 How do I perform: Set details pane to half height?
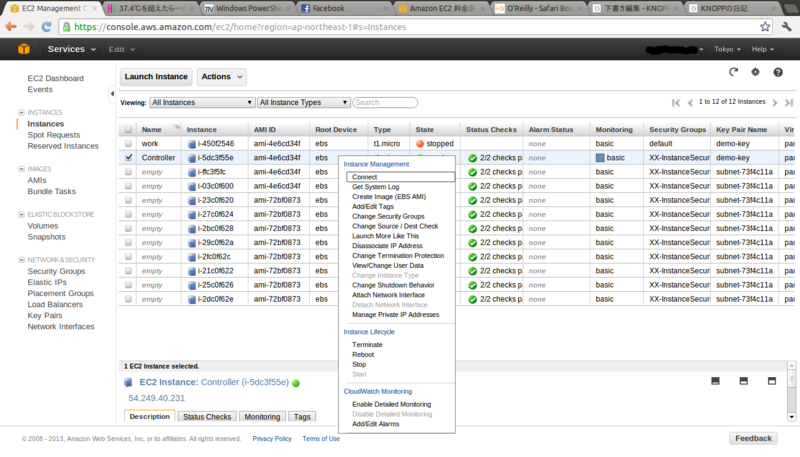coord(743,381)
